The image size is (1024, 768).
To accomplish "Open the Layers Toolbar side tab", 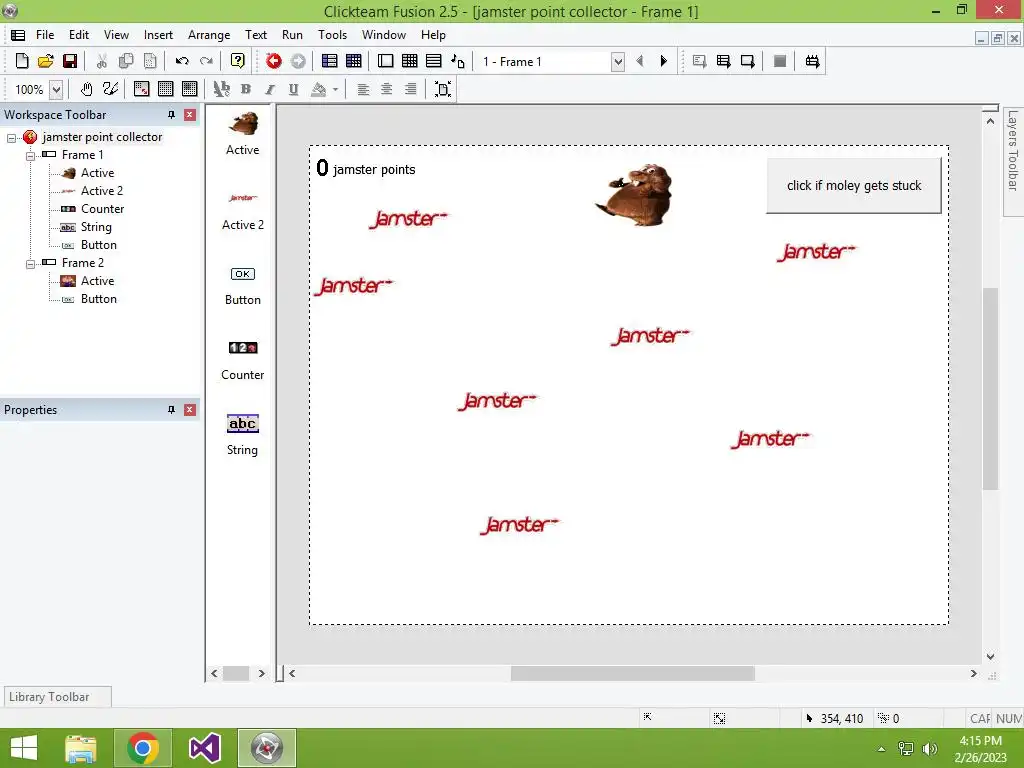I will [x=1013, y=161].
